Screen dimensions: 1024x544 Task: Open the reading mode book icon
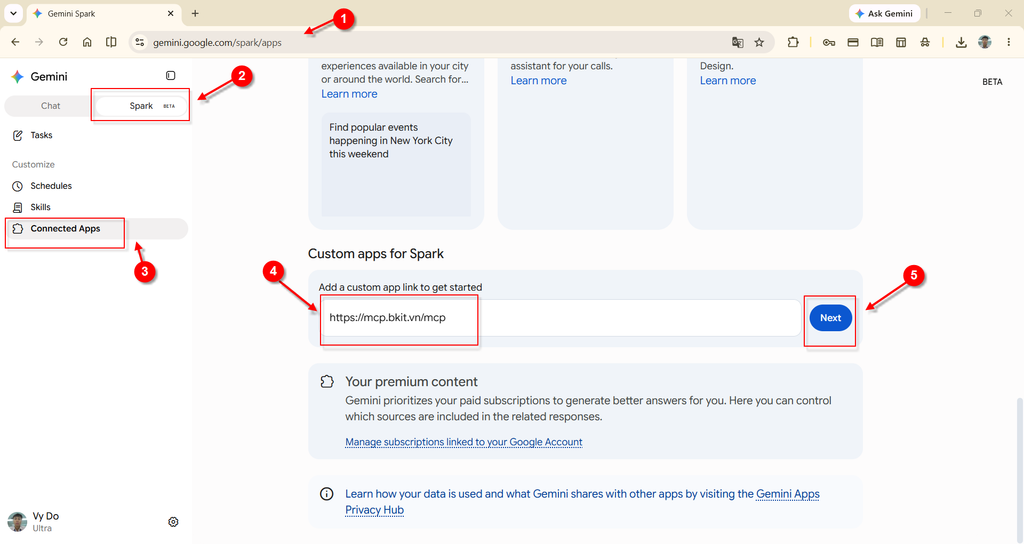coord(877,42)
